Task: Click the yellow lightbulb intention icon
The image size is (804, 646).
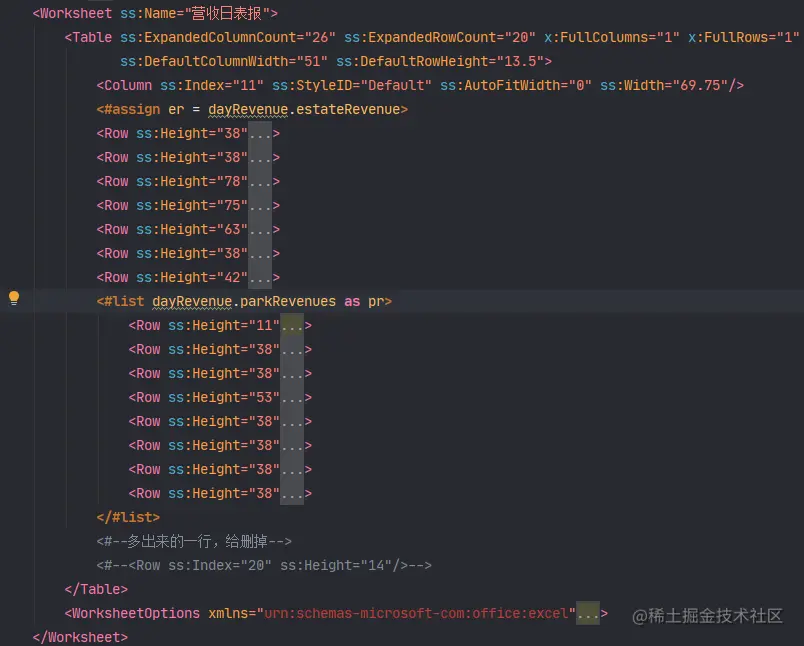Action: click(x=14, y=298)
